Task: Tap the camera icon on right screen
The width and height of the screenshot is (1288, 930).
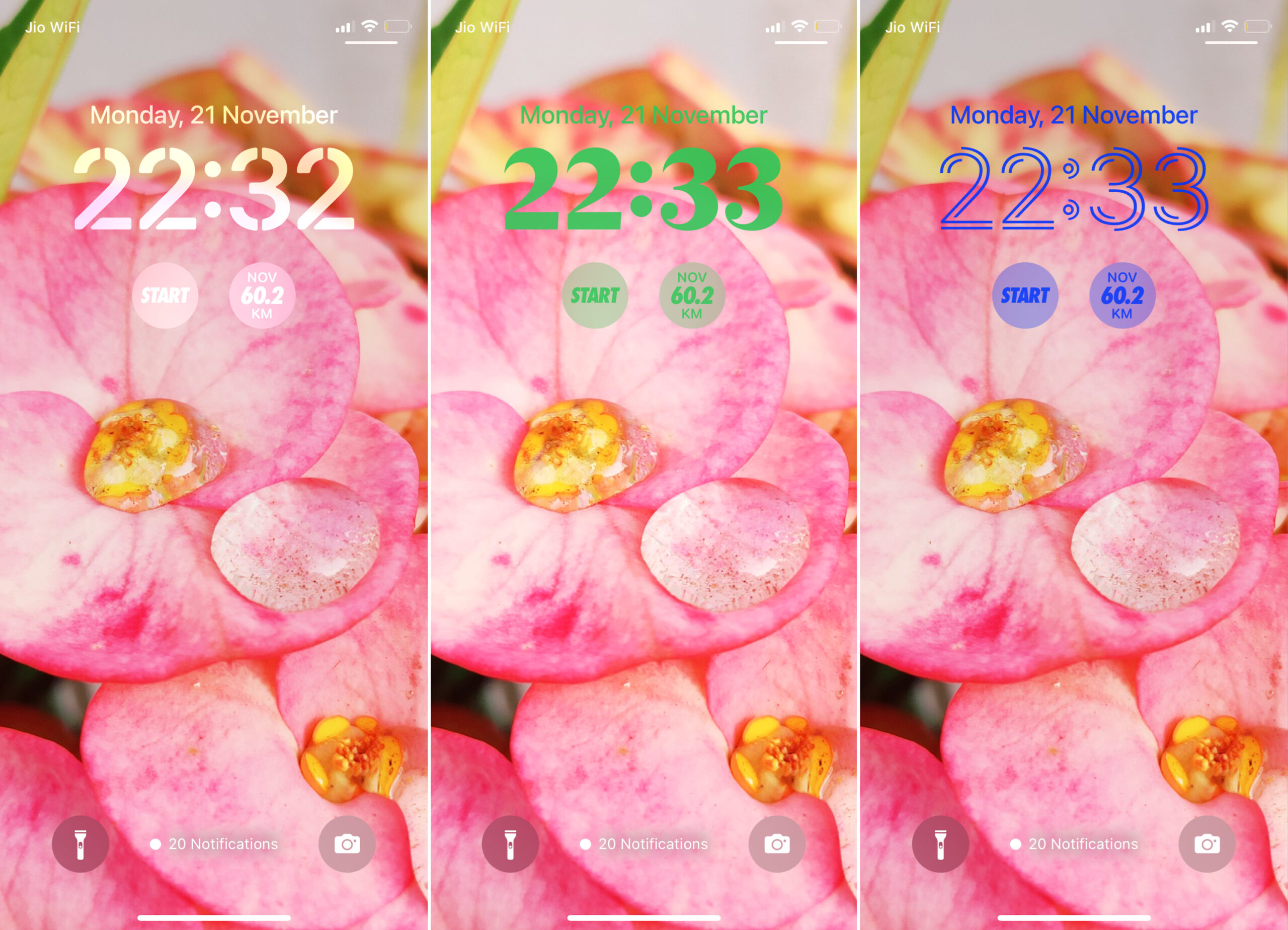Action: point(1210,845)
